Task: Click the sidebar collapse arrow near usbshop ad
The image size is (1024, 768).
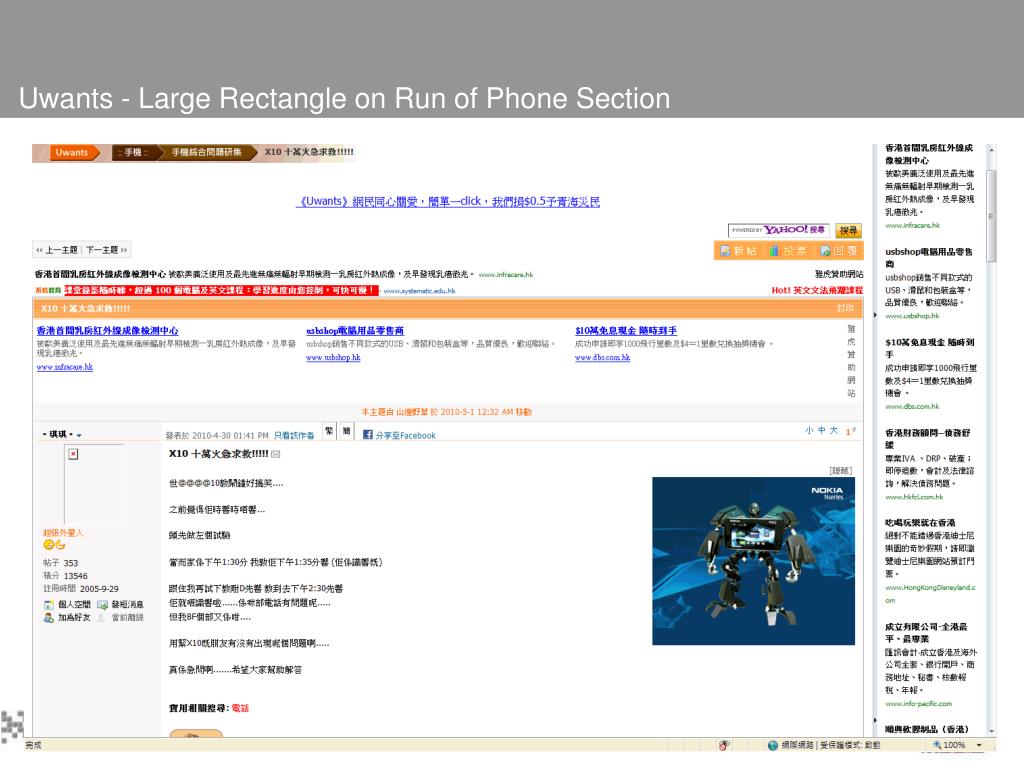Action: (x=876, y=315)
